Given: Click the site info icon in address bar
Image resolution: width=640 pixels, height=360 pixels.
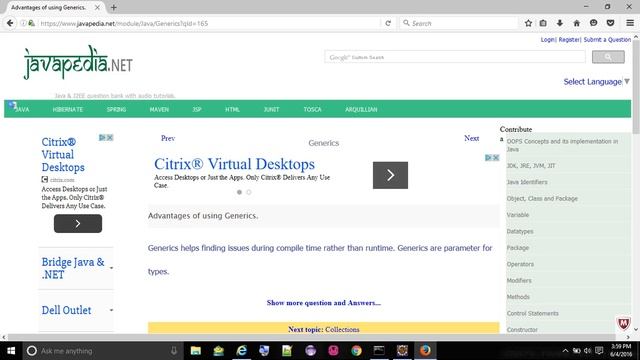Looking at the screenshot, I should [23, 23].
